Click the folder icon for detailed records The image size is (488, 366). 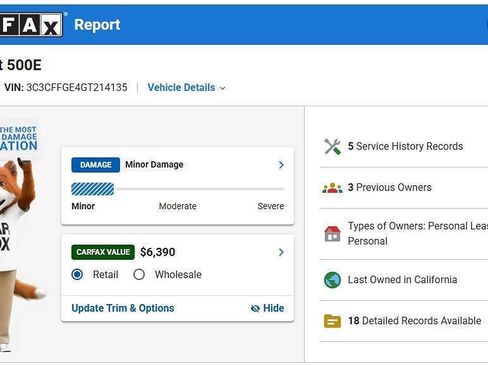332,321
